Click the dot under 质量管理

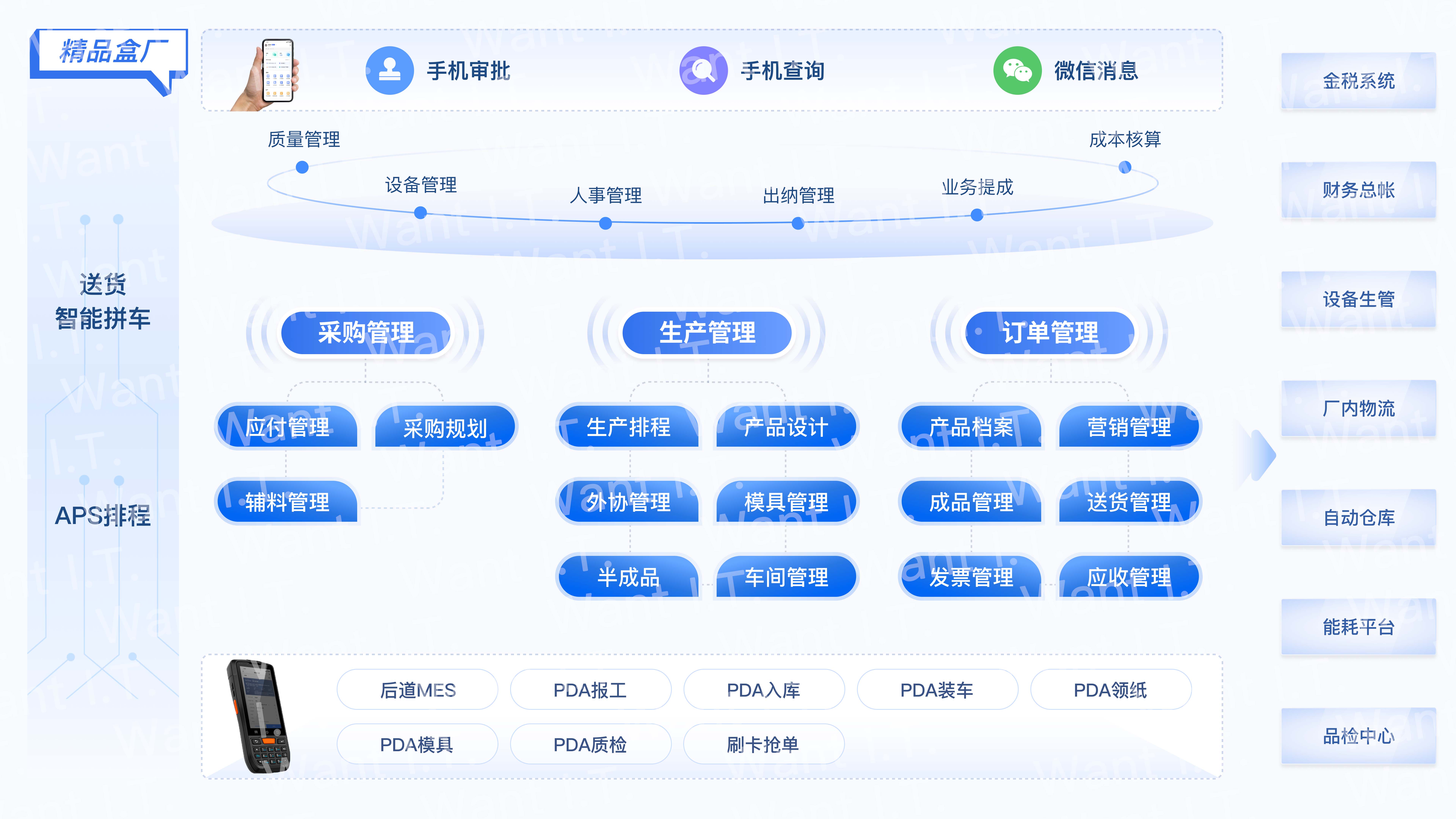pos(302,167)
